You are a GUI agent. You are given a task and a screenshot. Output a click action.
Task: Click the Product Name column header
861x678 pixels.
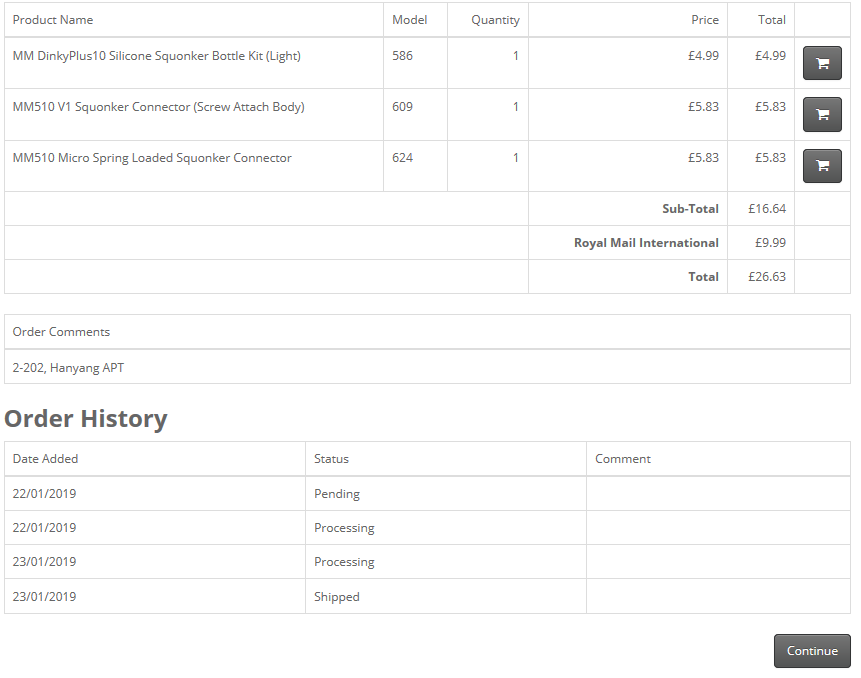click(x=53, y=20)
